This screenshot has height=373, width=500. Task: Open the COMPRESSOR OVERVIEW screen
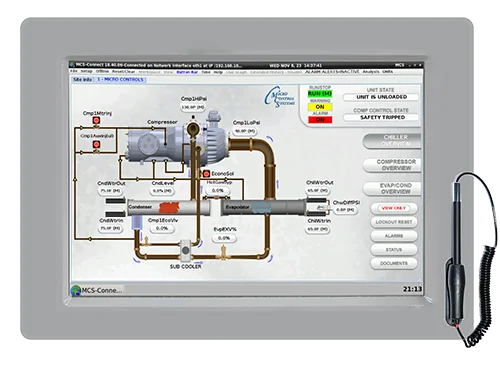pyautogui.click(x=393, y=165)
